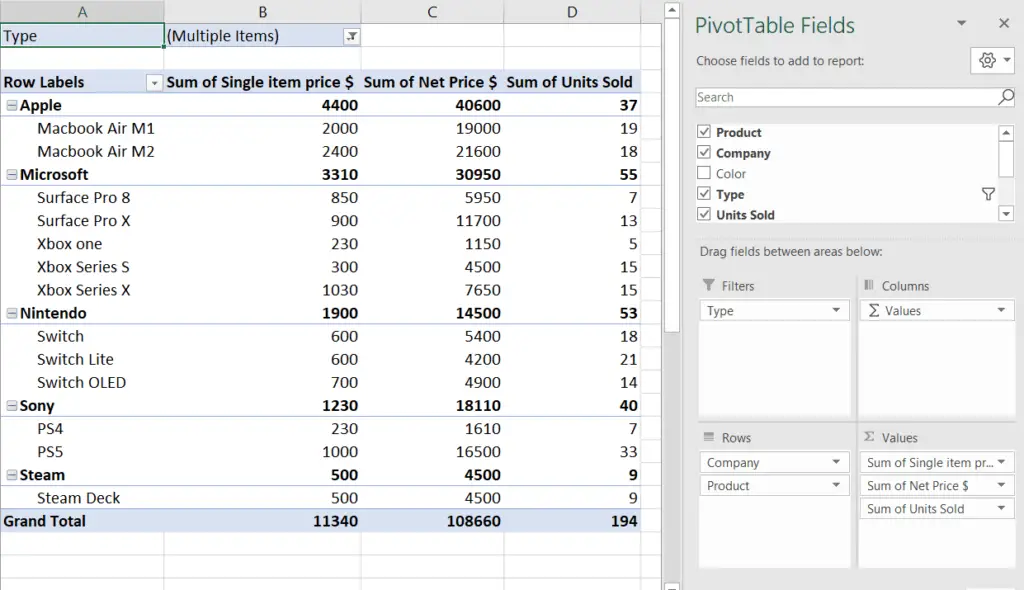1024x590 pixels.
Task: Open the Sum of Single item price dropdown in Values area
Action: 1001,462
